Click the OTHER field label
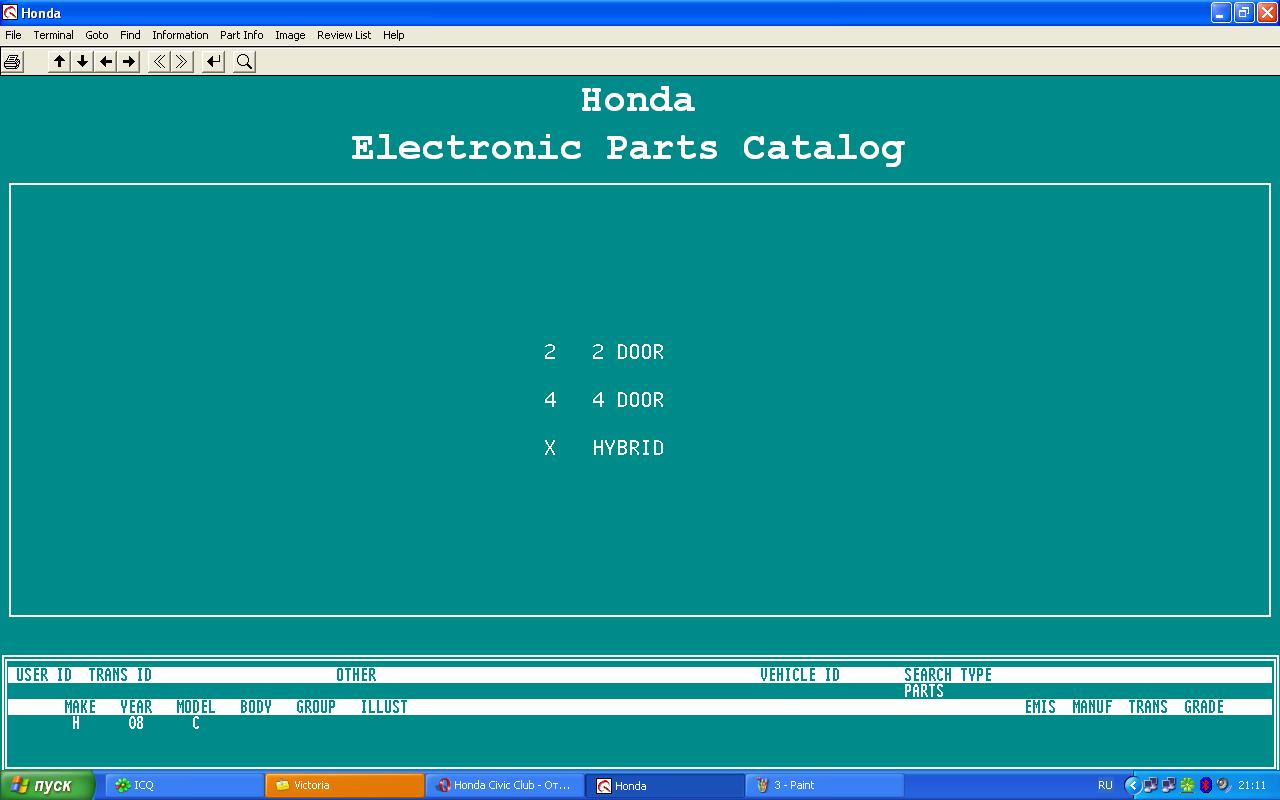 pos(356,675)
